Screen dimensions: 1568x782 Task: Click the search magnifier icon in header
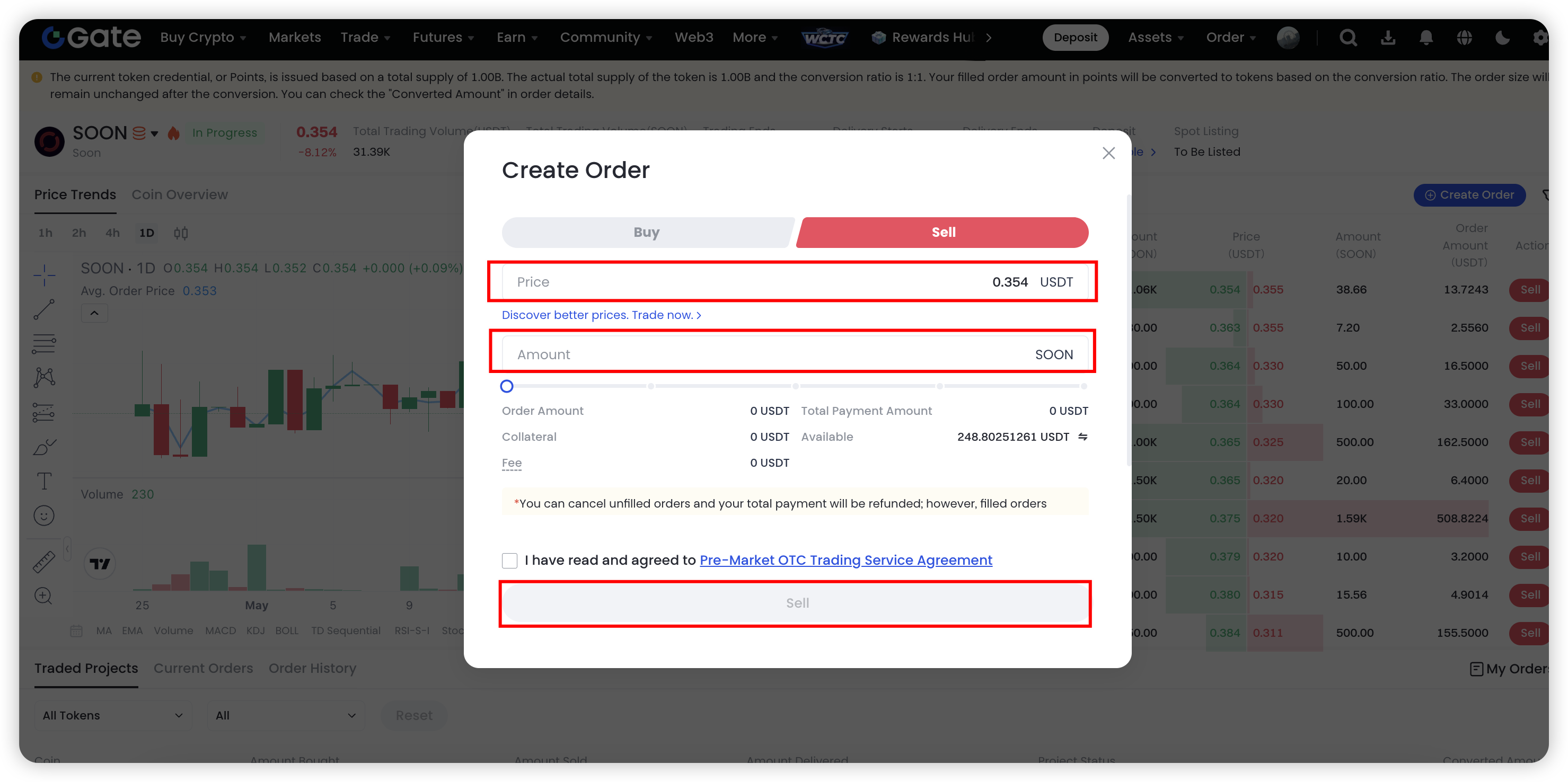click(x=1347, y=38)
